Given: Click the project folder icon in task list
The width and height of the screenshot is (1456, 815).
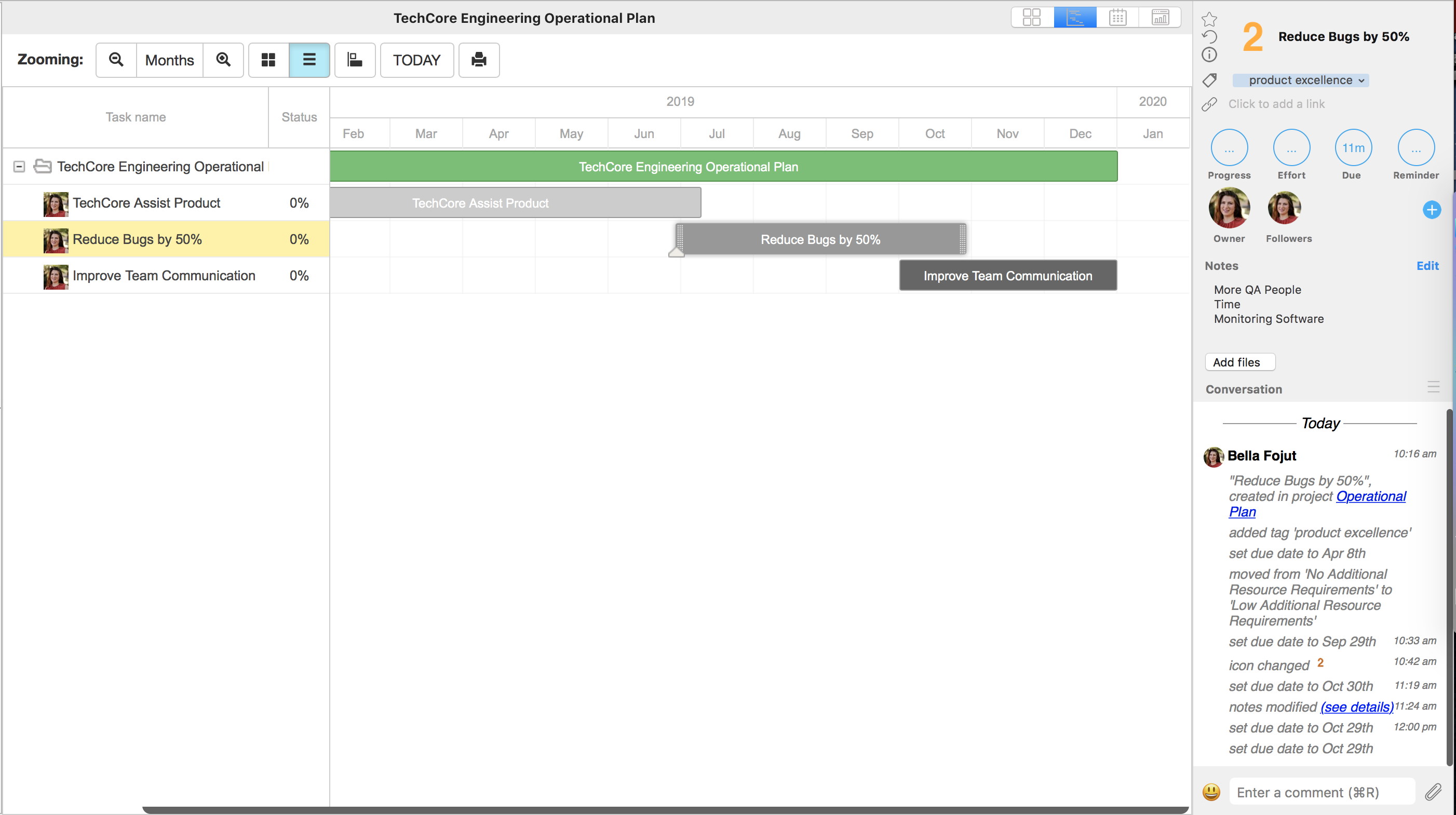Looking at the screenshot, I should click(43, 166).
